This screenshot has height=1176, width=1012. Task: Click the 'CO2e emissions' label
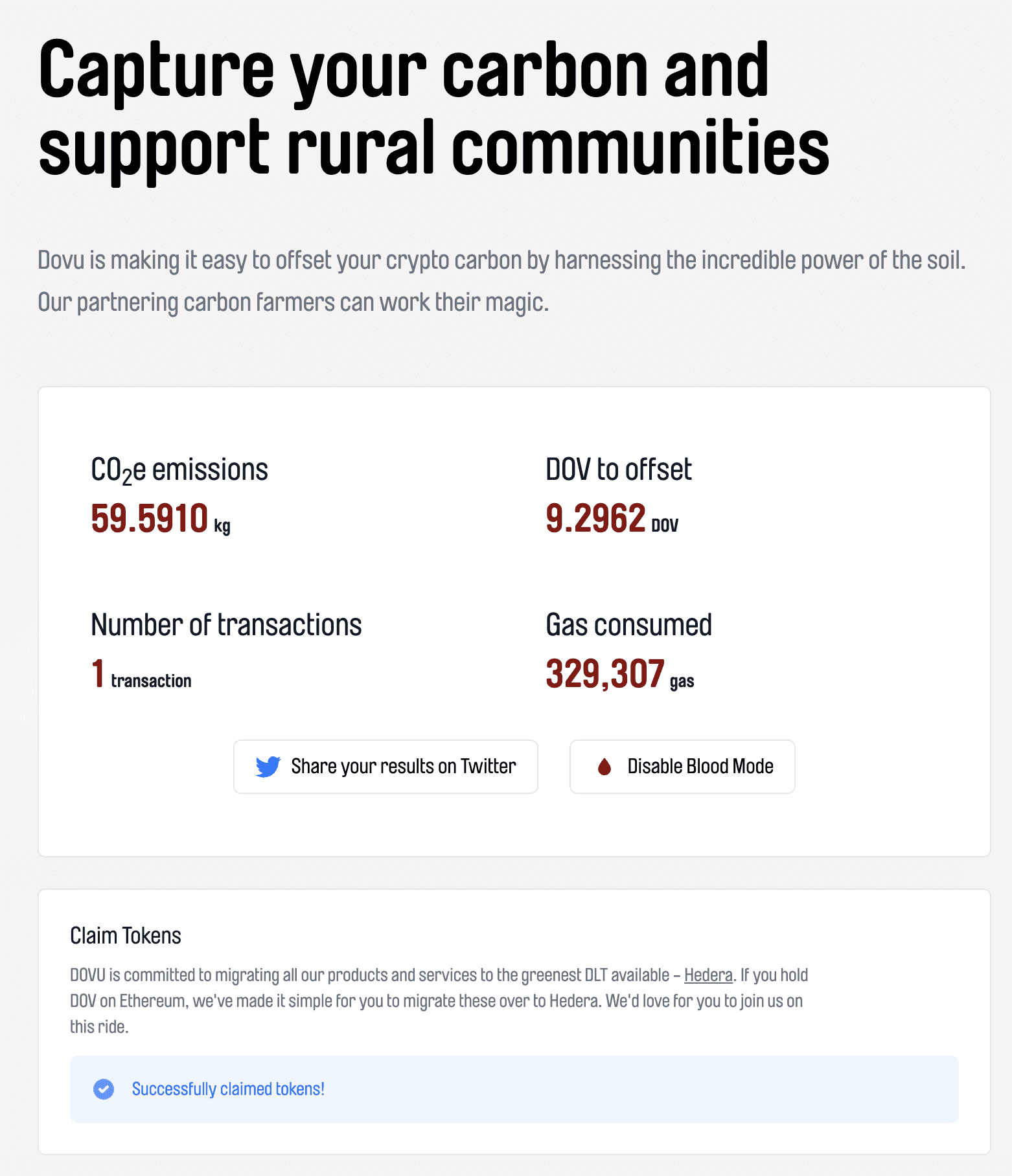point(179,470)
